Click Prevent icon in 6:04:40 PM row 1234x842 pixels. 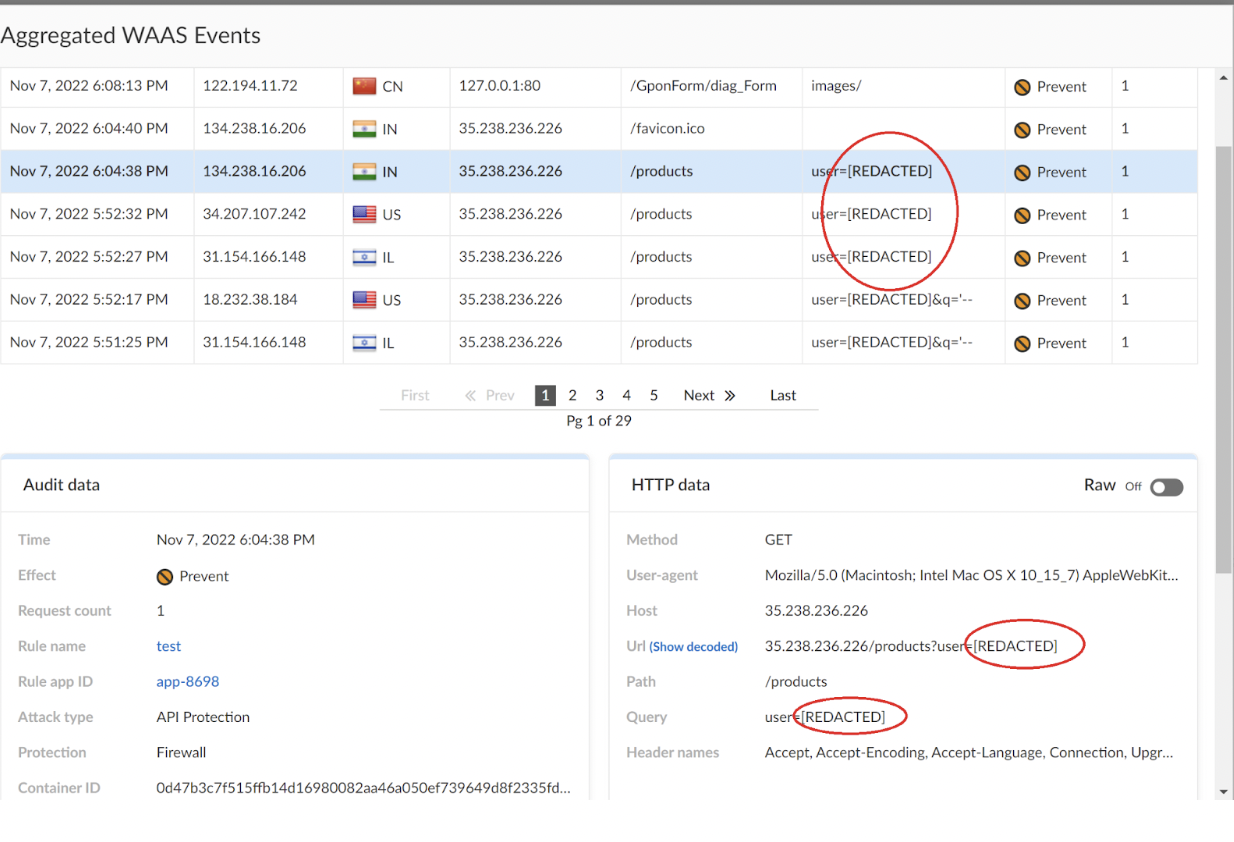coord(1022,130)
